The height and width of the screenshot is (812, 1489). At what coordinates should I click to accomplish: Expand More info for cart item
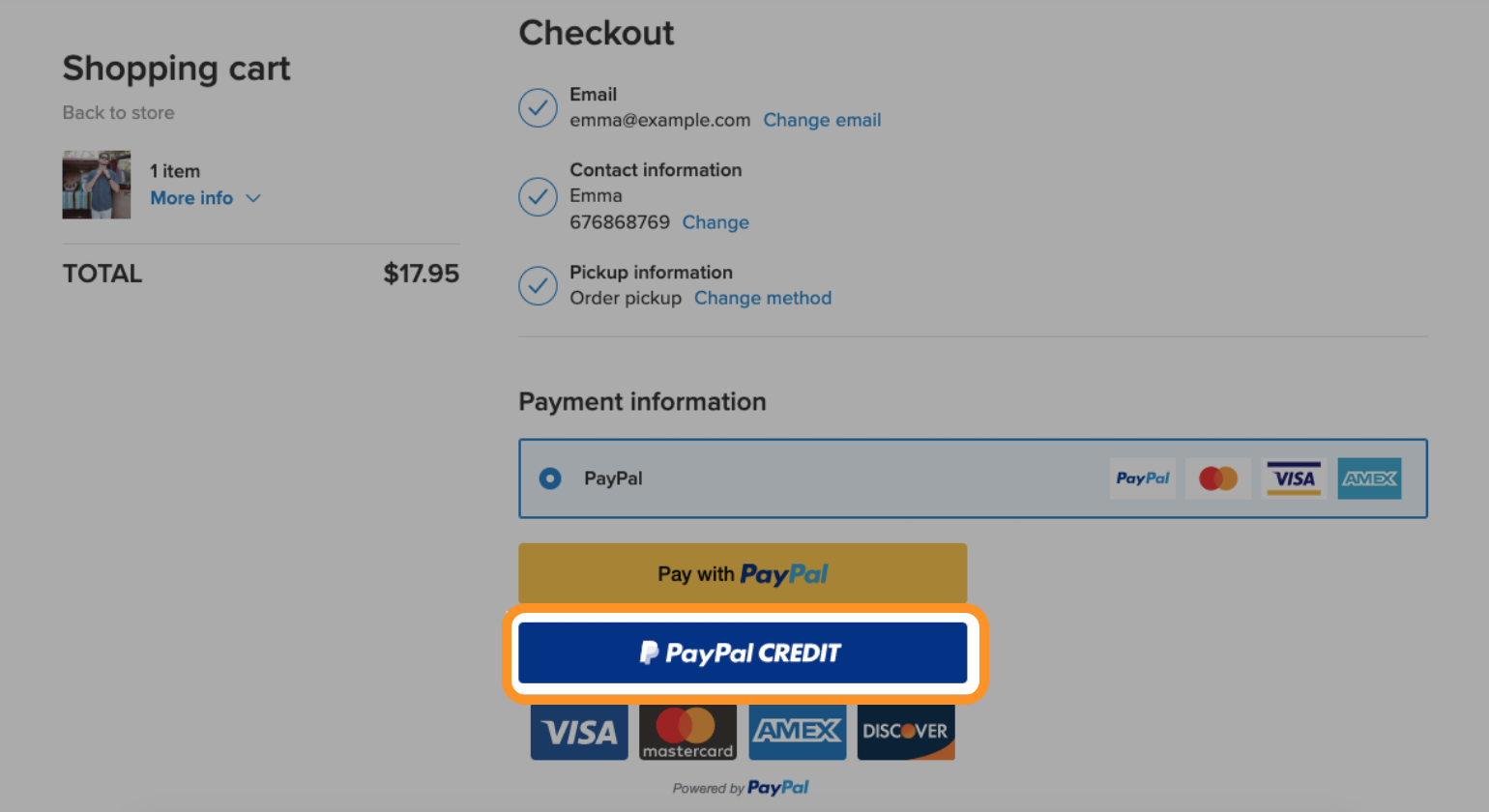191,198
